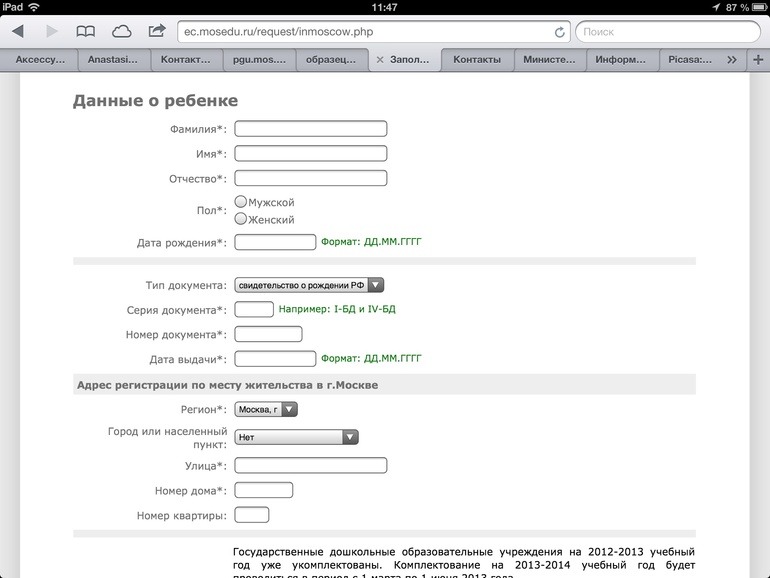The height and width of the screenshot is (578, 770).
Task: Switch to the Picasa tab
Action: (x=690, y=60)
